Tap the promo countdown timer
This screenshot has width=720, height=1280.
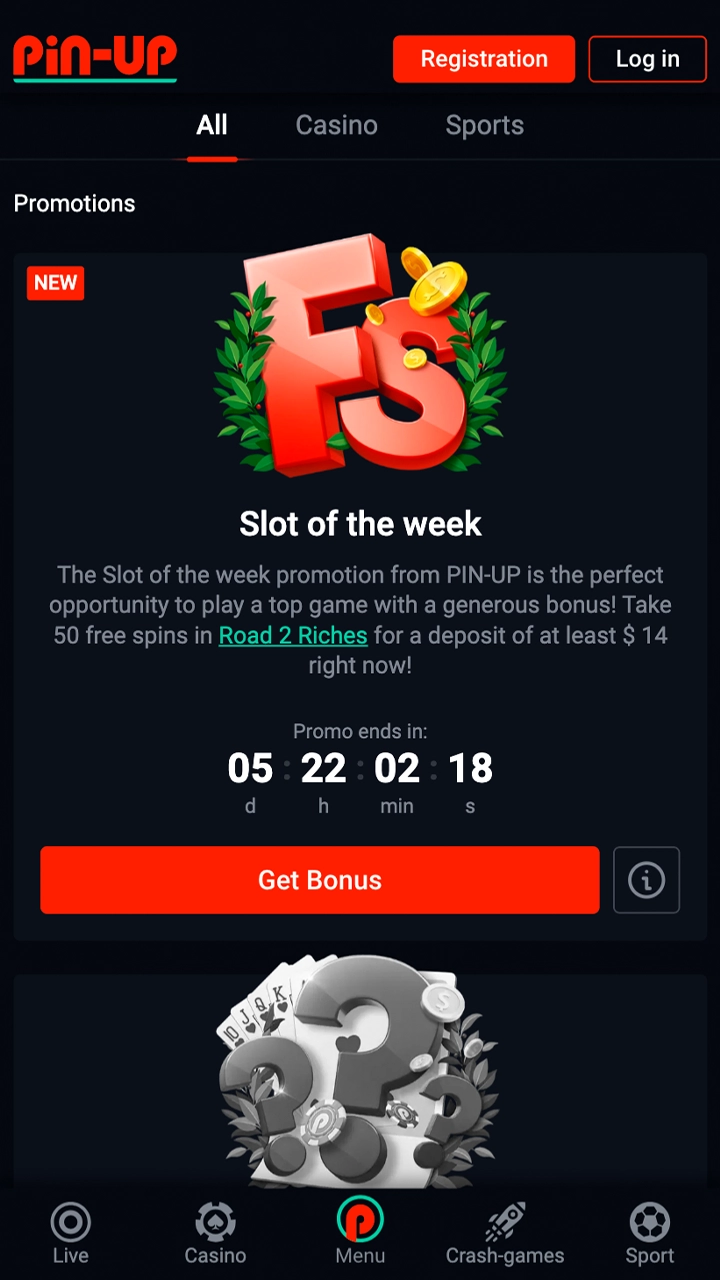coord(360,780)
